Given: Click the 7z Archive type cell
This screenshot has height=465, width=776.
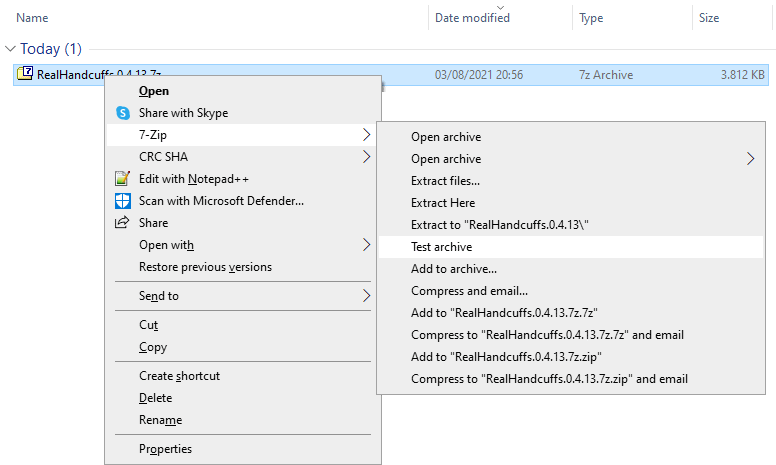Looking at the screenshot, I should pos(606,75).
